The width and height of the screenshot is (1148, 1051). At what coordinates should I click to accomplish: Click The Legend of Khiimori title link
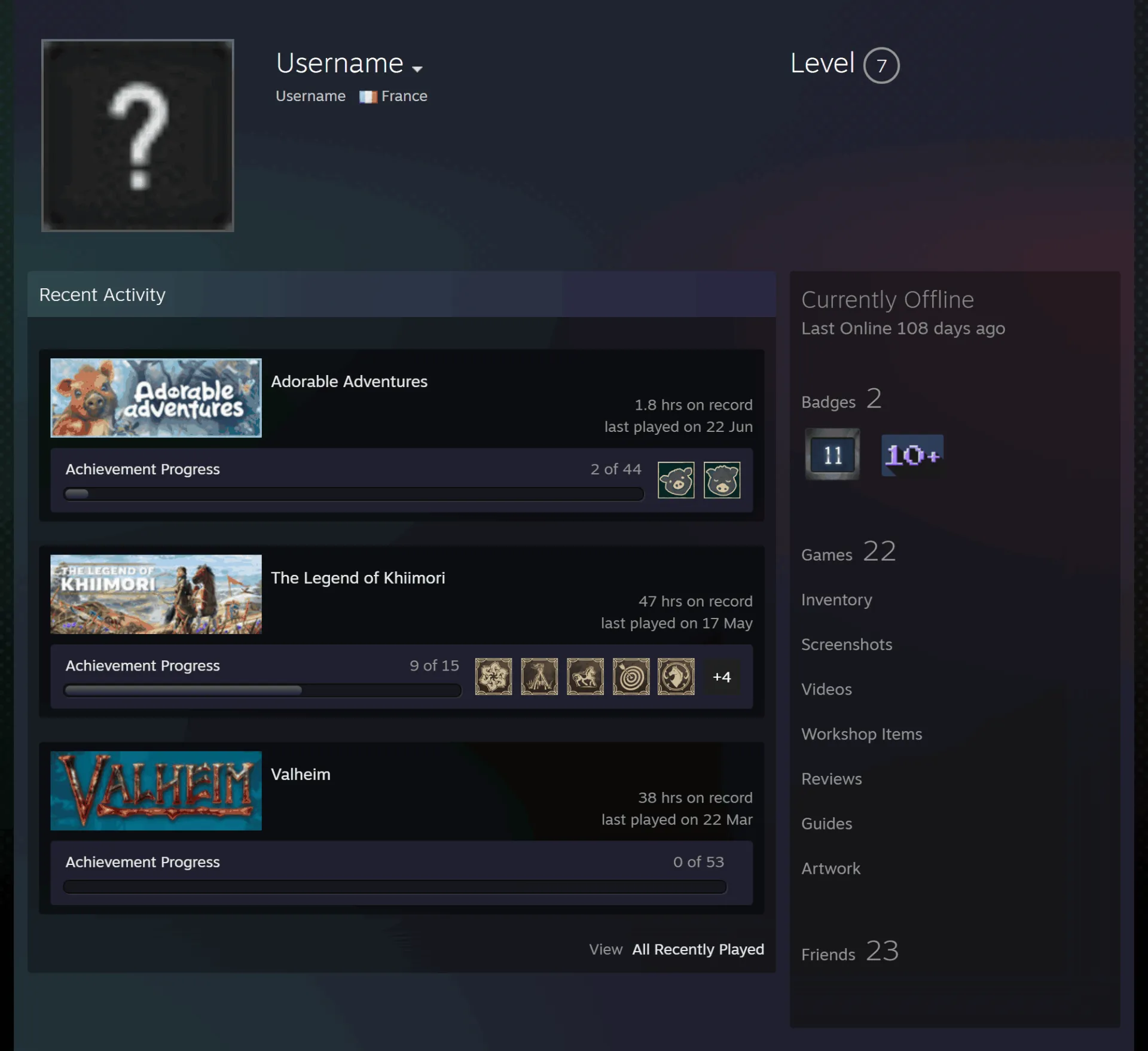(x=358, y=578)
